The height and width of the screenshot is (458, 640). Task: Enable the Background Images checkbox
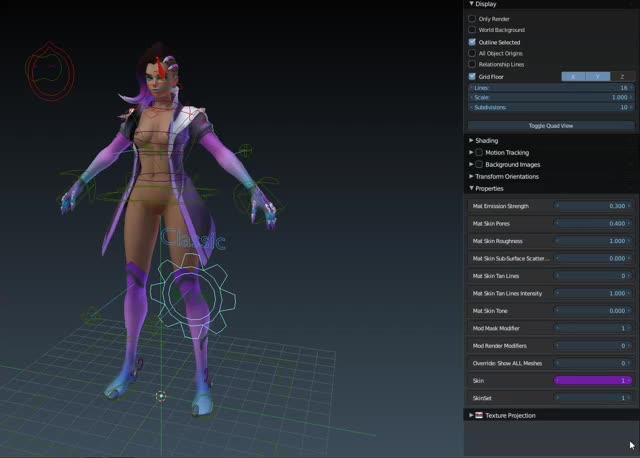[x=479, y=164]
